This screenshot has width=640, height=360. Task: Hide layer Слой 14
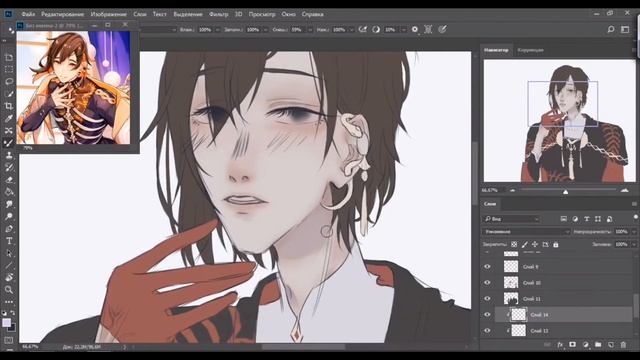point(487,314)
